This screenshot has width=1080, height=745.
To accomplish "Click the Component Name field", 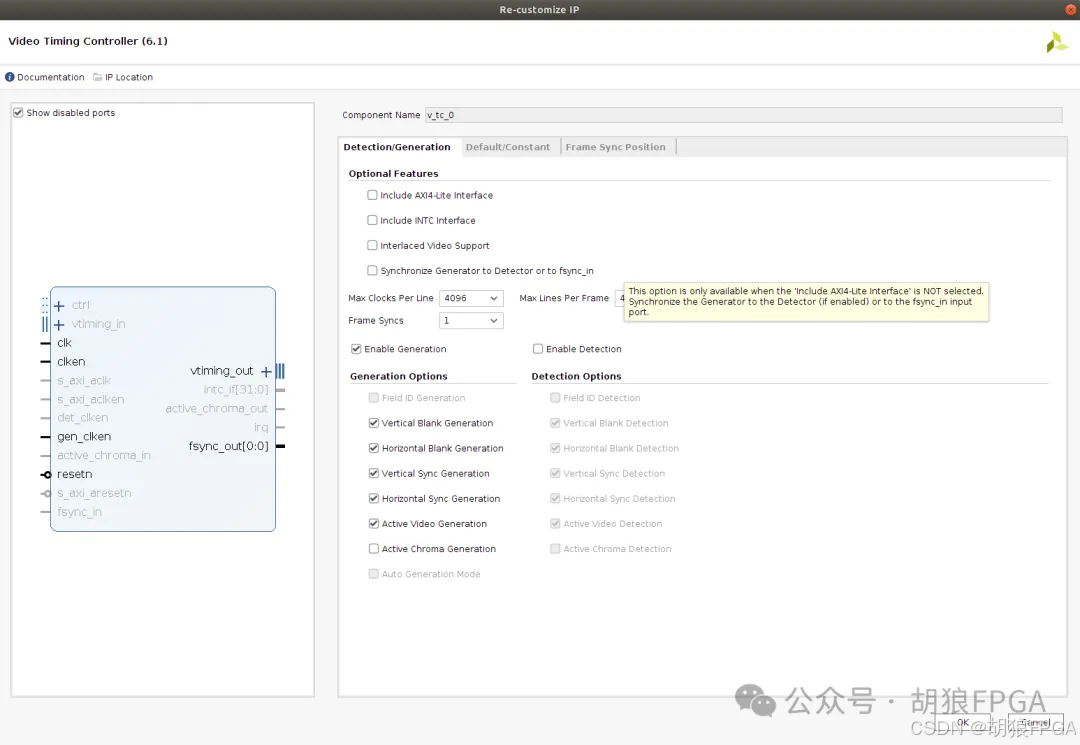I will [744, 115].
